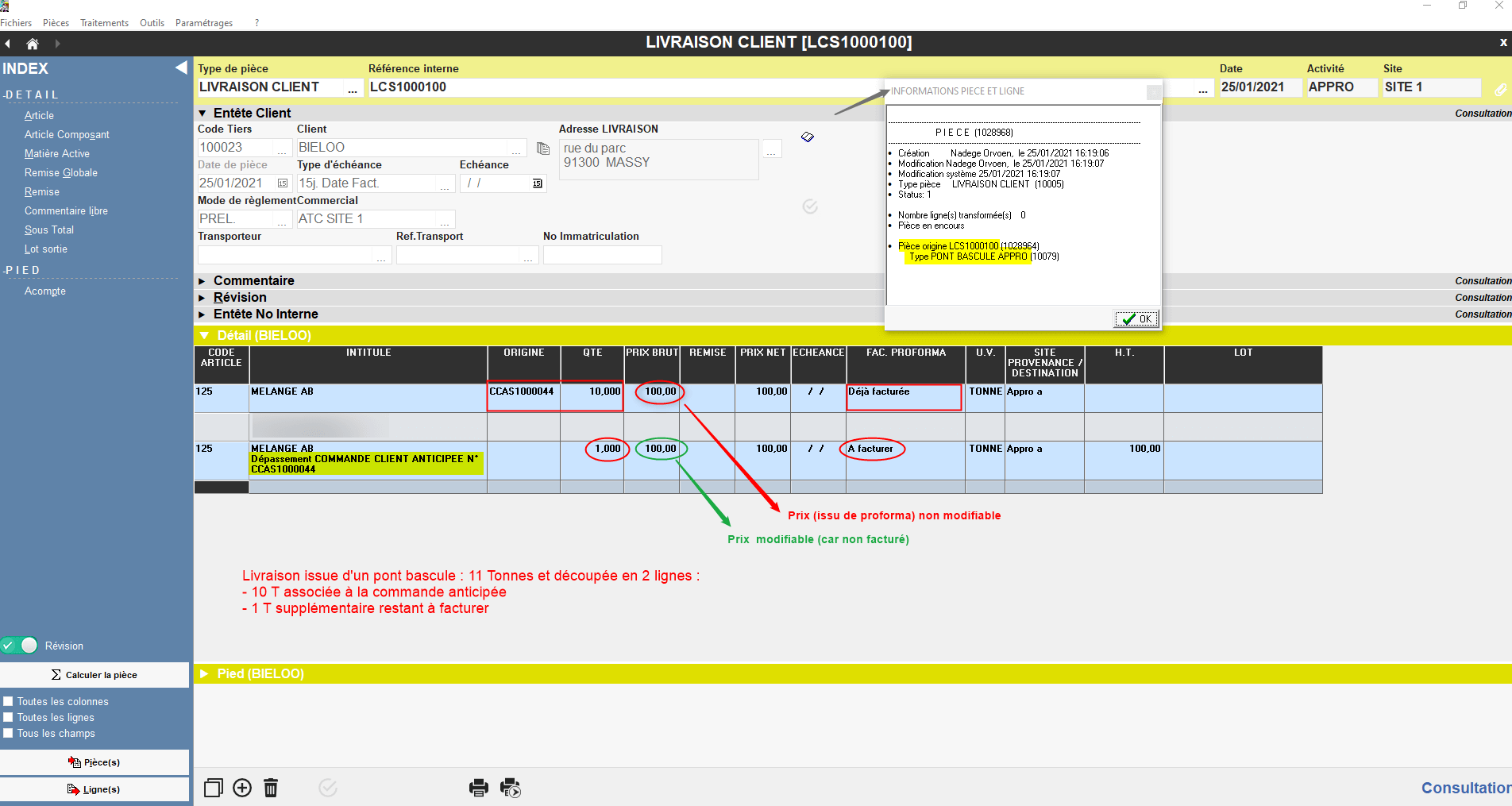Click the plus add icon in bottom toolbar

click(242, 788)
